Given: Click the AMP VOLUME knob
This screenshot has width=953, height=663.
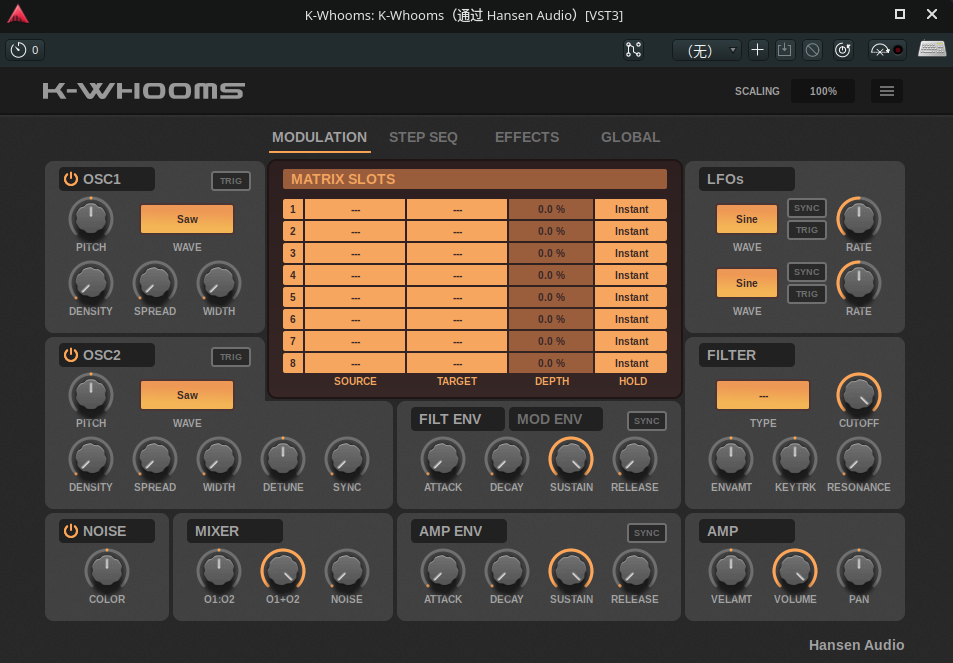Looking at the screenshot, I should [795, 571].
